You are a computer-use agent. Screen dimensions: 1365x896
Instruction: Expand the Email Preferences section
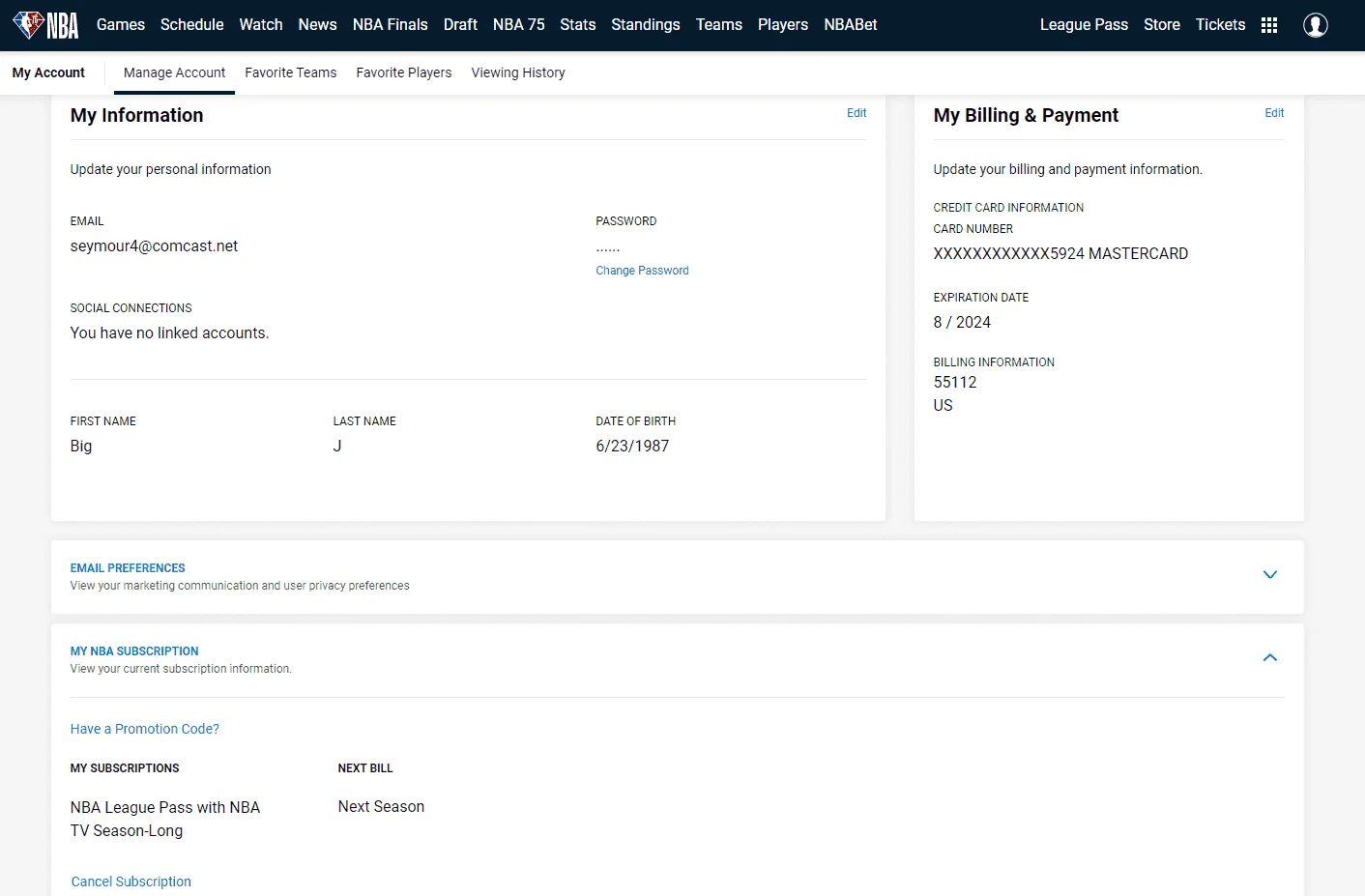(1270, 575)
